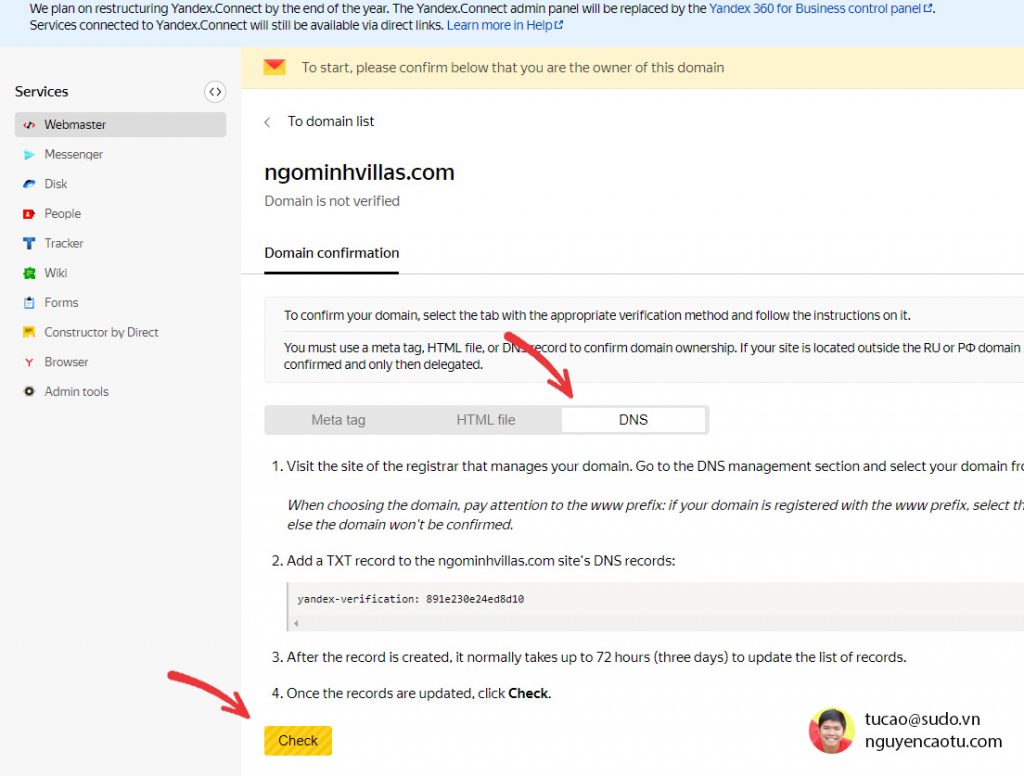Follow the Learn more in Help link
This screenshot has width=1024, height=776.
tap(503, 25)
